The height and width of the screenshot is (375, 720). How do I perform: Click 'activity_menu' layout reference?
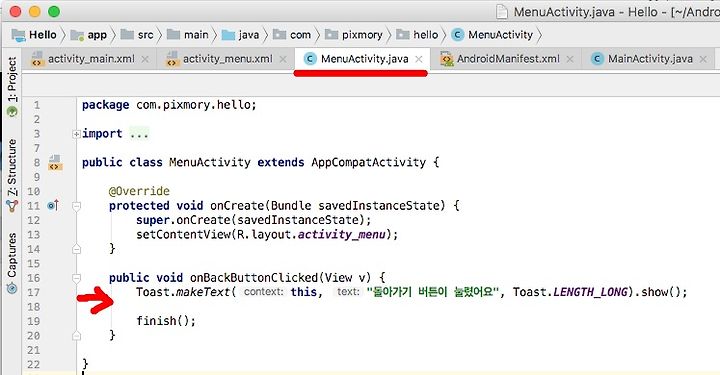[x=341, y=235]
